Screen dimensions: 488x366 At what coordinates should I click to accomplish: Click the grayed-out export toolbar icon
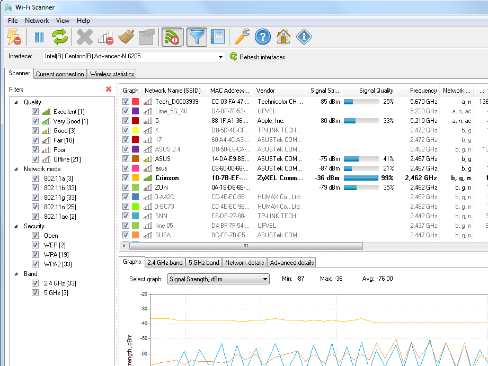147,37
